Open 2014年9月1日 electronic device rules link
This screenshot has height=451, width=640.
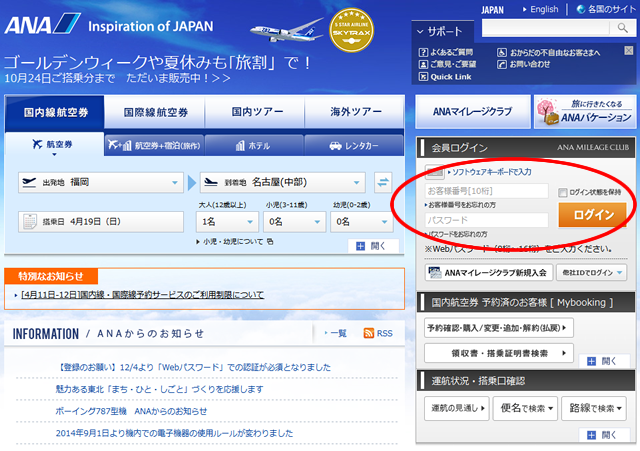tap(174, 433)
